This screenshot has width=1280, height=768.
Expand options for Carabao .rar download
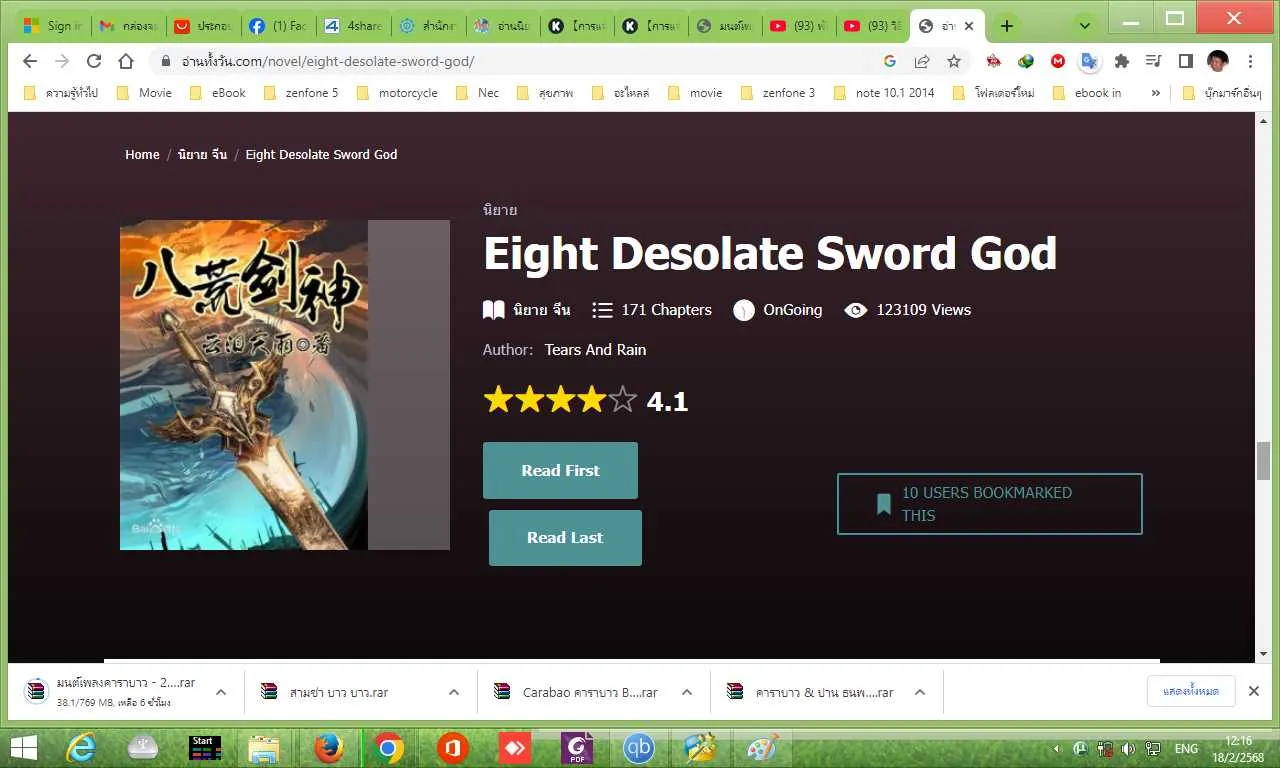click(x=687, y=692)
